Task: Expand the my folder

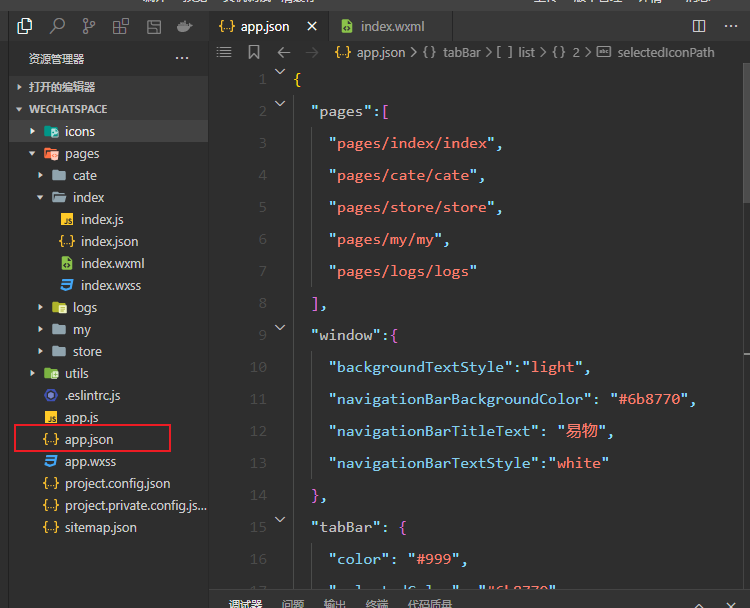Action: (109, 329)
